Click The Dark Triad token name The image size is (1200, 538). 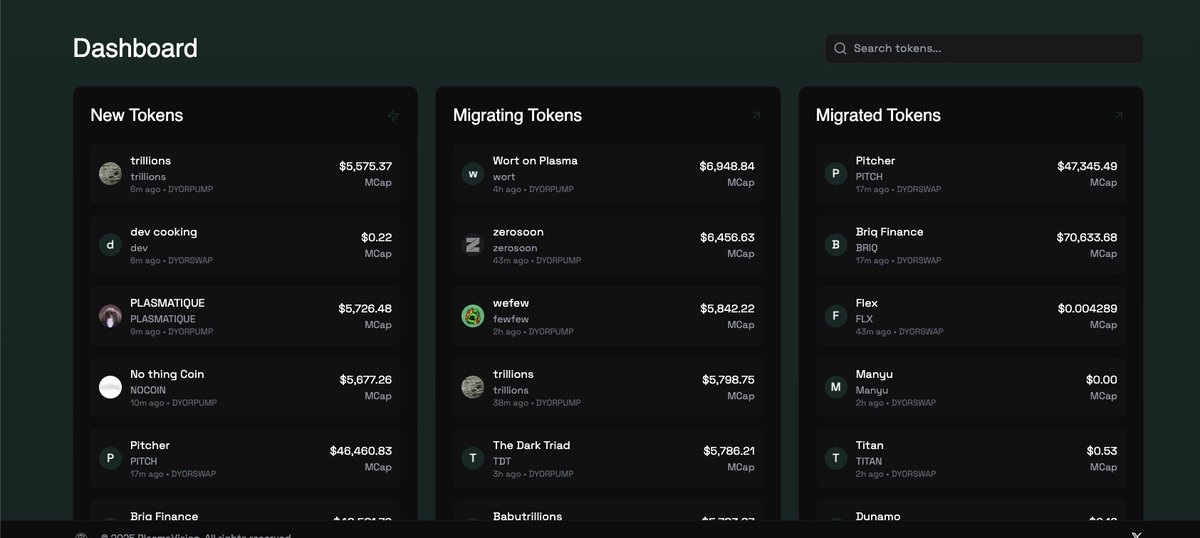(x=532, y=445)
